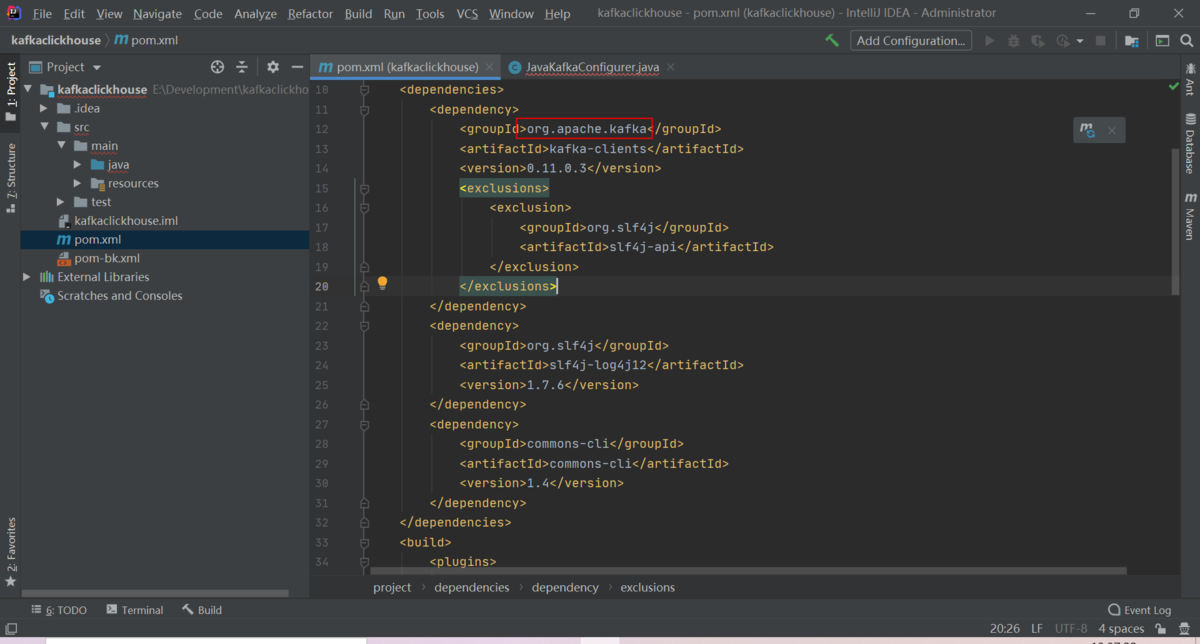The height and width of the screenshot is (644, 1200).
Task: Expand the java folder
Action: tap(78, 164)
